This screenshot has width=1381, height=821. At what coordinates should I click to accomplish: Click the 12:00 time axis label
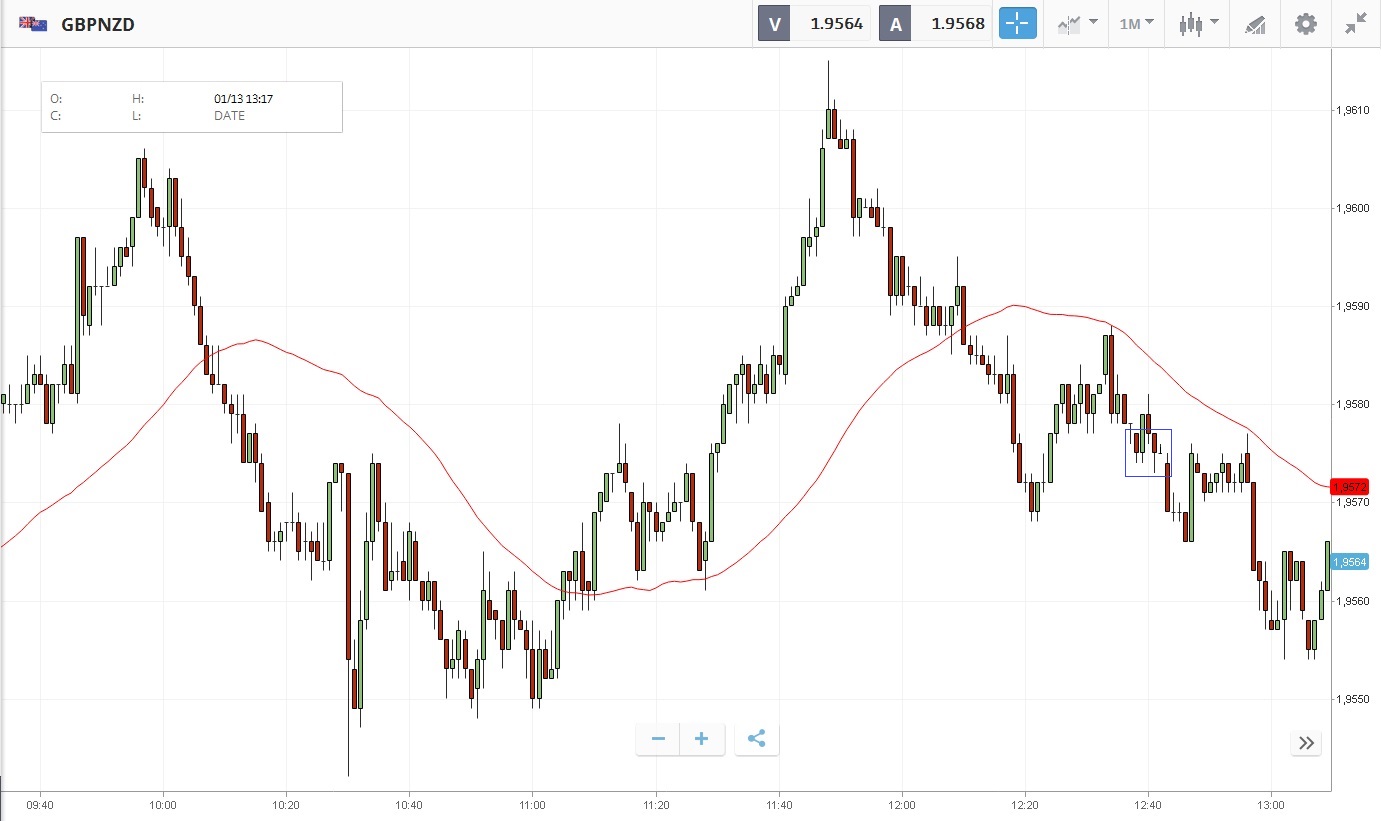901,804
